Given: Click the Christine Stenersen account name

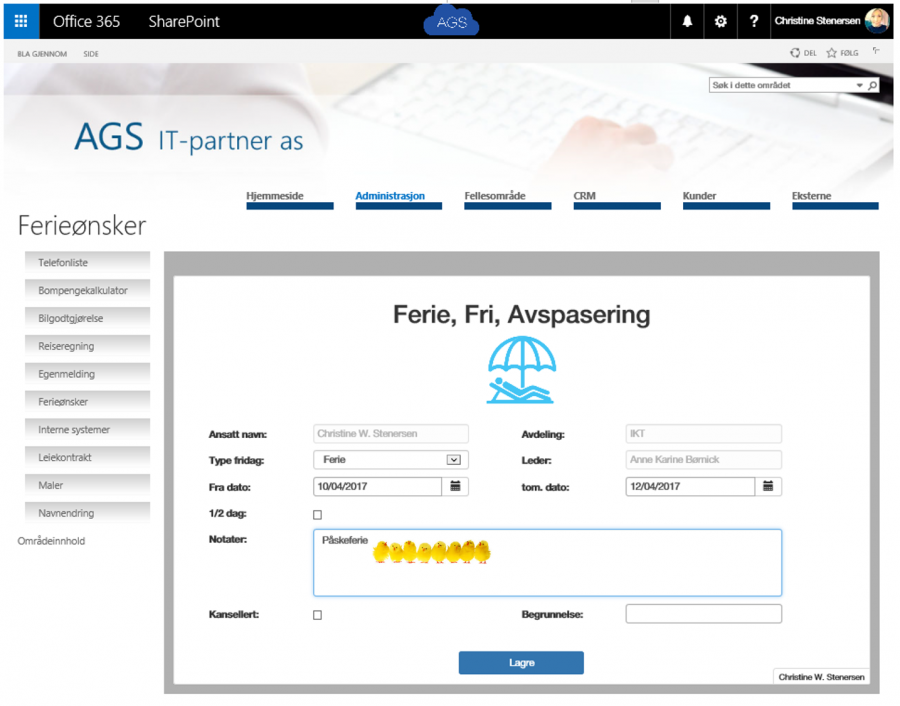Looking at the screenshot, I should coord(817,21).
